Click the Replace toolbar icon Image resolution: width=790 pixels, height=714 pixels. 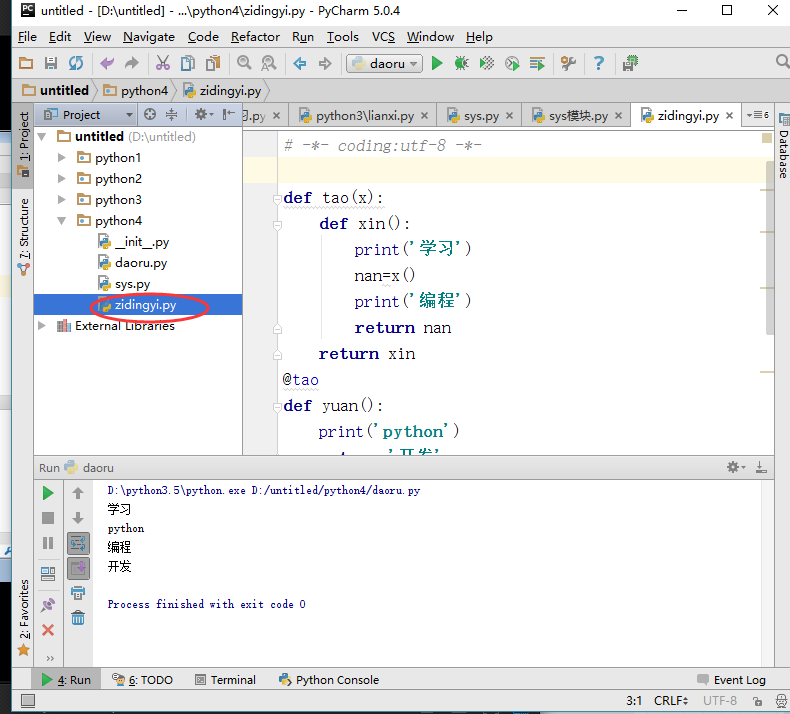[x=269, y=63]
